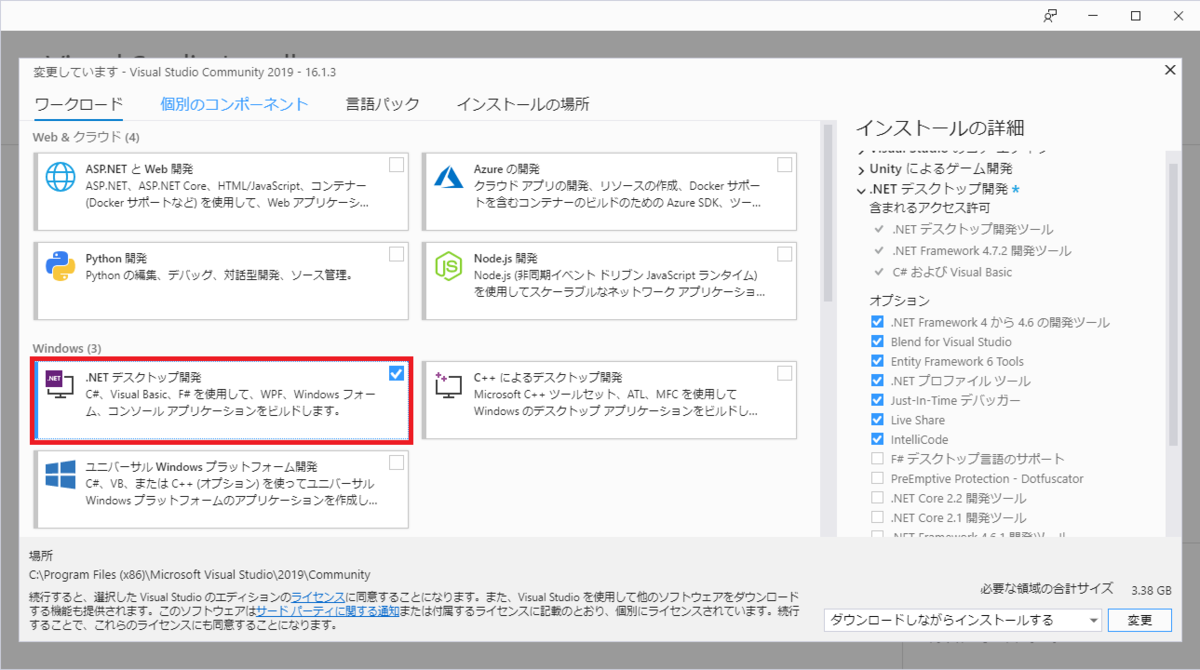This screenshot has height=670, width=1200.
Task: Check the ASP.NET と Web 開発 workload
Action: pyautogui.click(x=397, y=165)
